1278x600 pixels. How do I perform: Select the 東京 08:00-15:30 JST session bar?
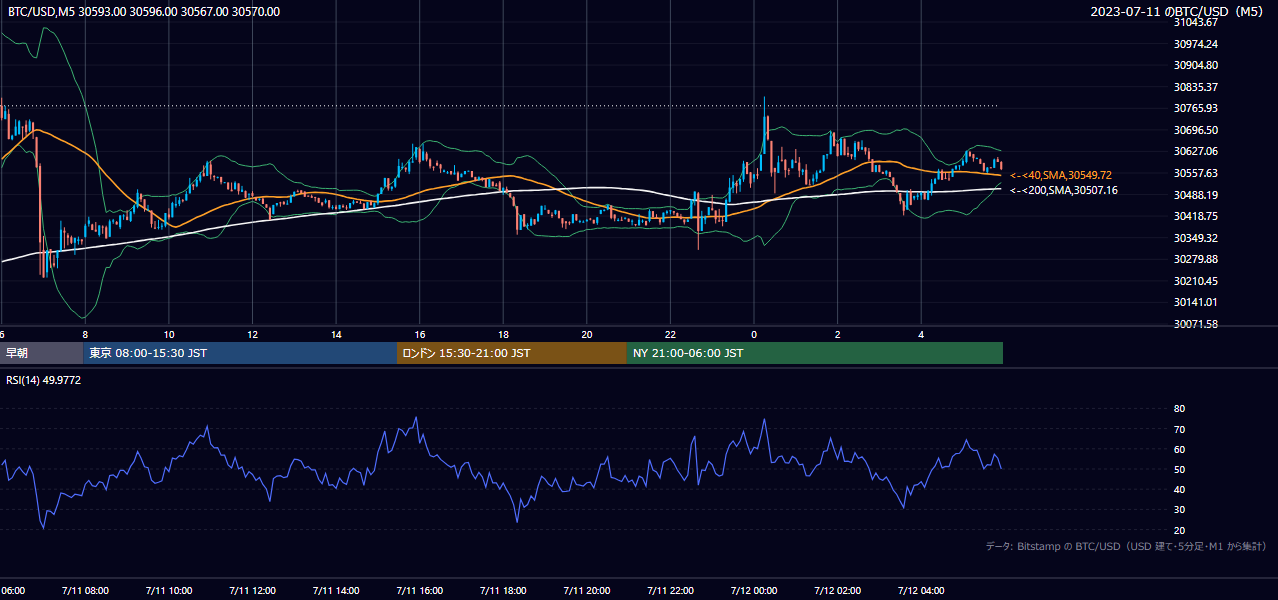(241, 353)
